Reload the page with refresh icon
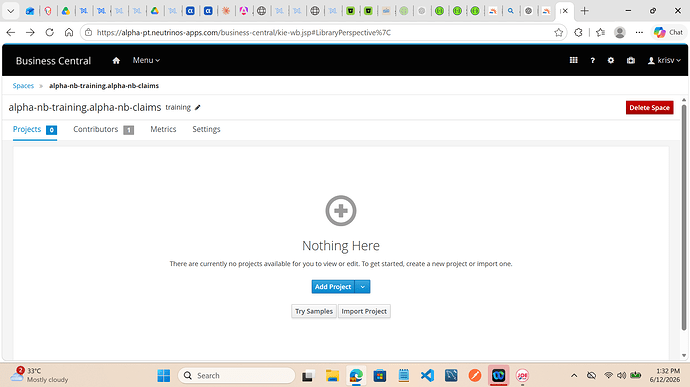 click(49, 33)
